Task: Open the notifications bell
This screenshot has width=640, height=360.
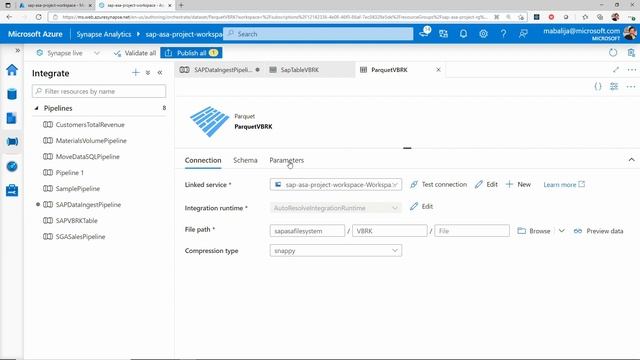Action: [x=463, y=34]
